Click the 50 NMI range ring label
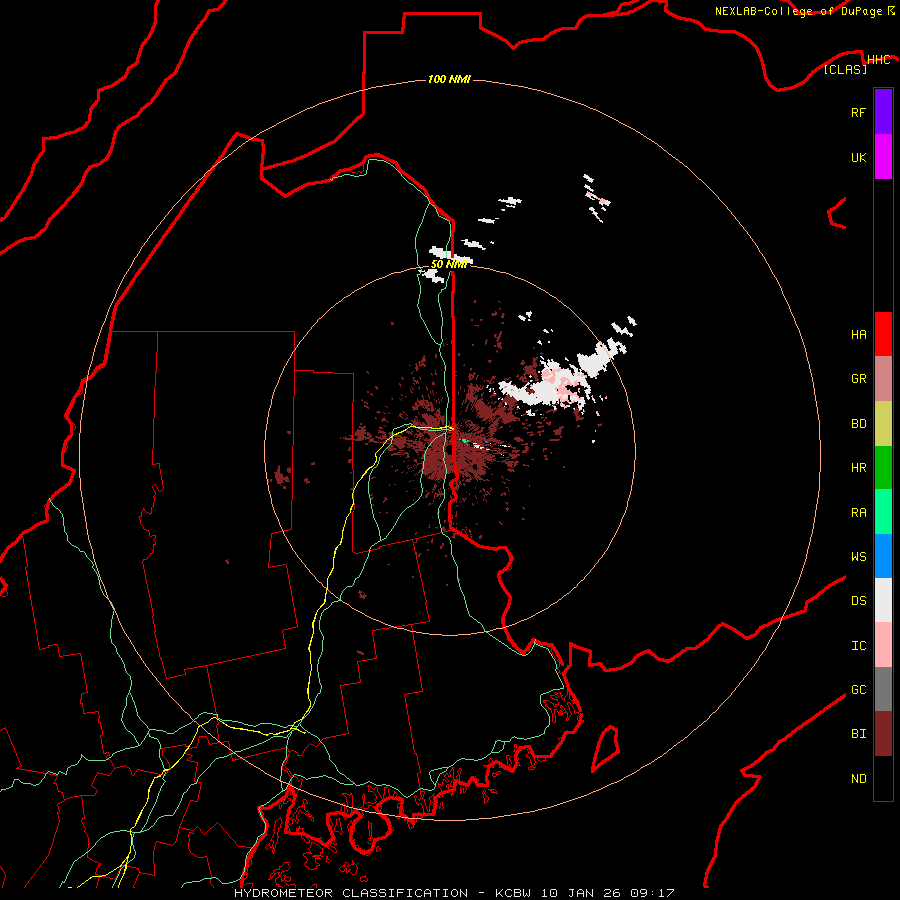The height and width of the screenshot is (900, 900). point(449,264)
